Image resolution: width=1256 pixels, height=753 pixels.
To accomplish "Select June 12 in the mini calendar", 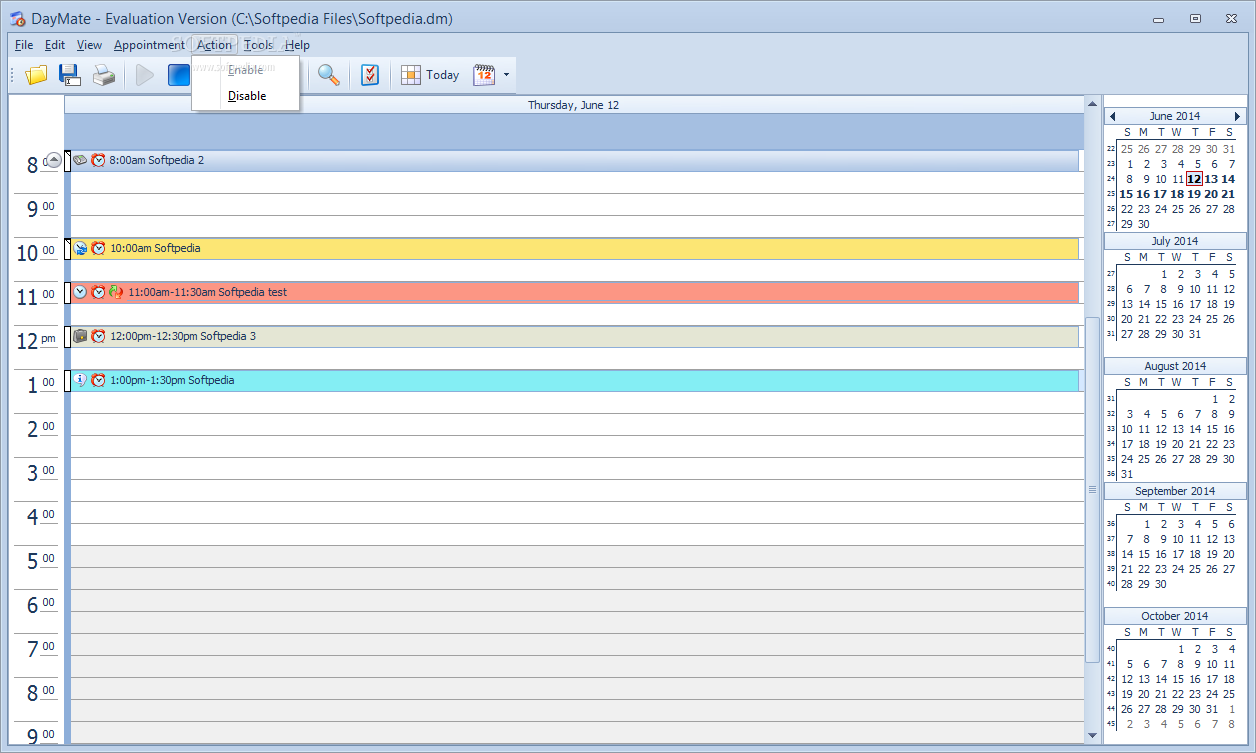I will (1194, 179).
